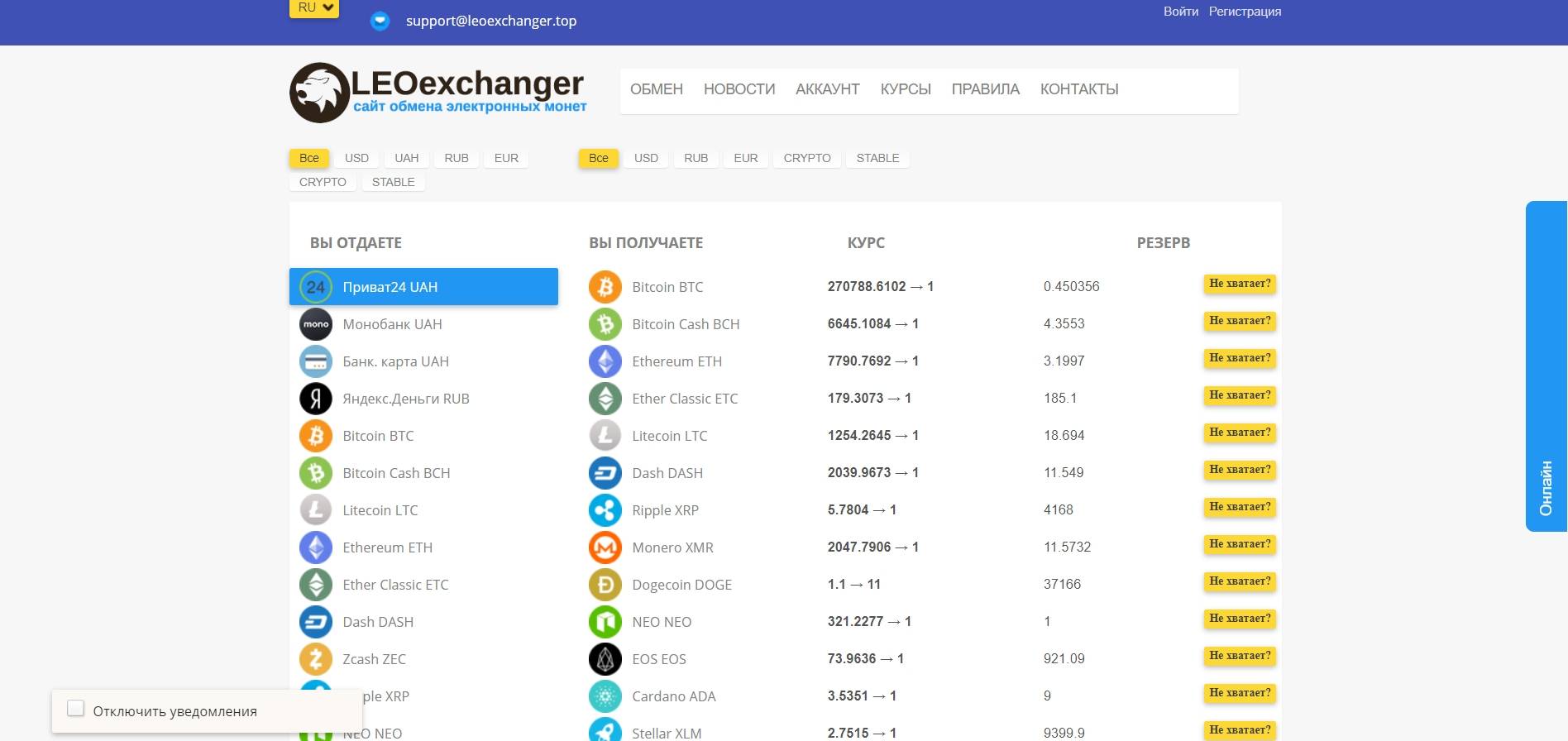Click Ethereum ETH icon in receive column

point(605,361)
